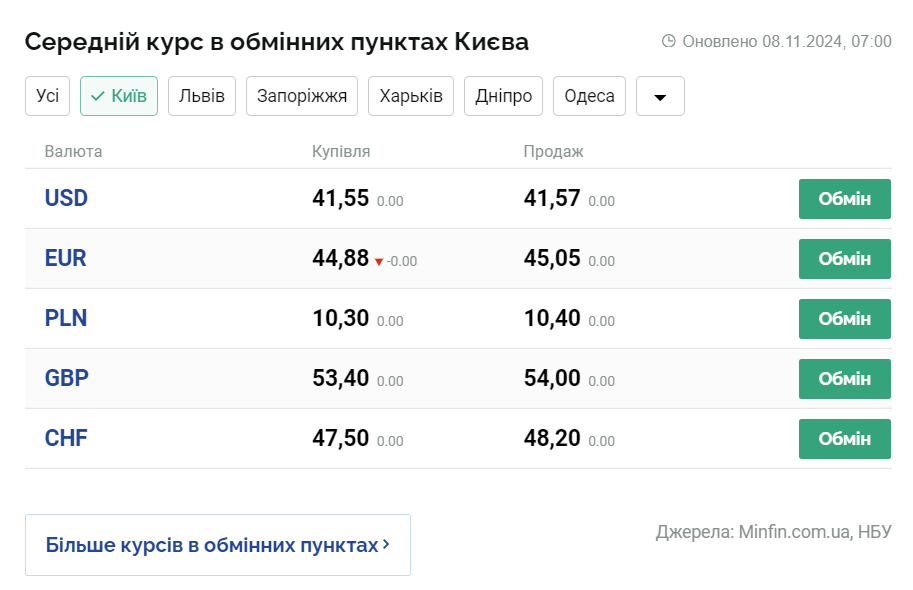
Task: Click the -0.00 change value for EUR
Action: click(402, 262)
